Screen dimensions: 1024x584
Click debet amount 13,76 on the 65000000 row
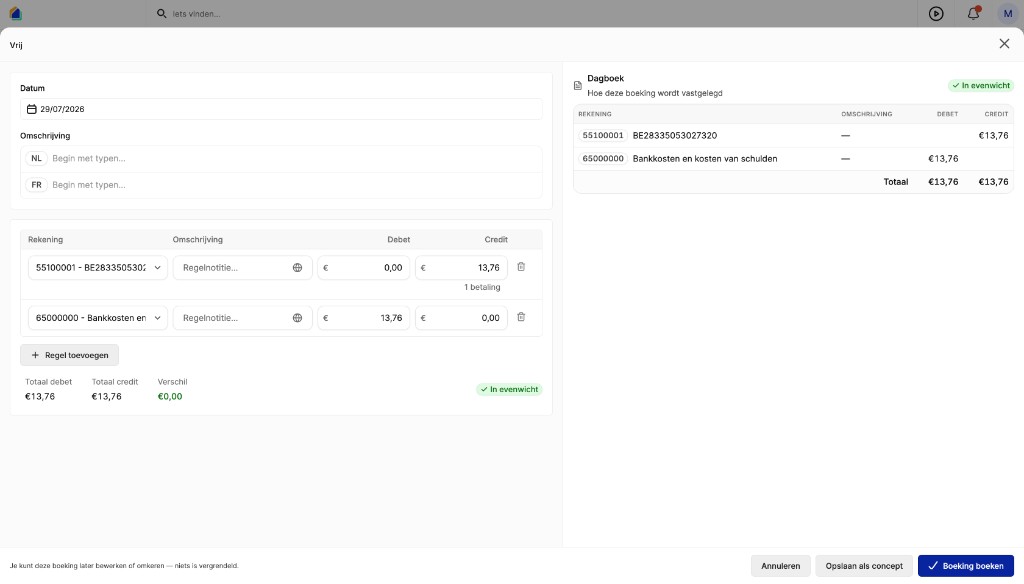364,318
